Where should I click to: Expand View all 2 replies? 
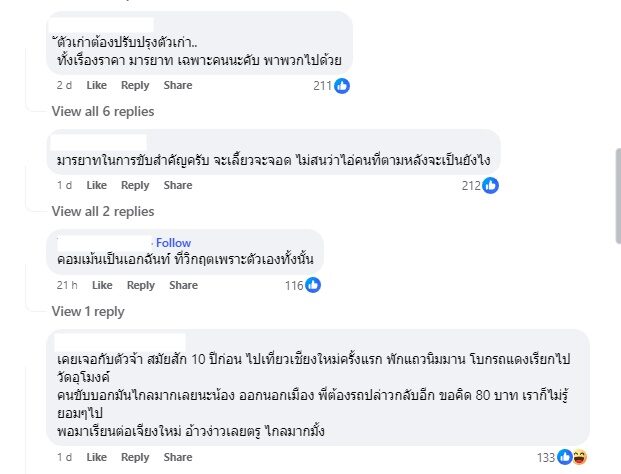coord(103,211)
